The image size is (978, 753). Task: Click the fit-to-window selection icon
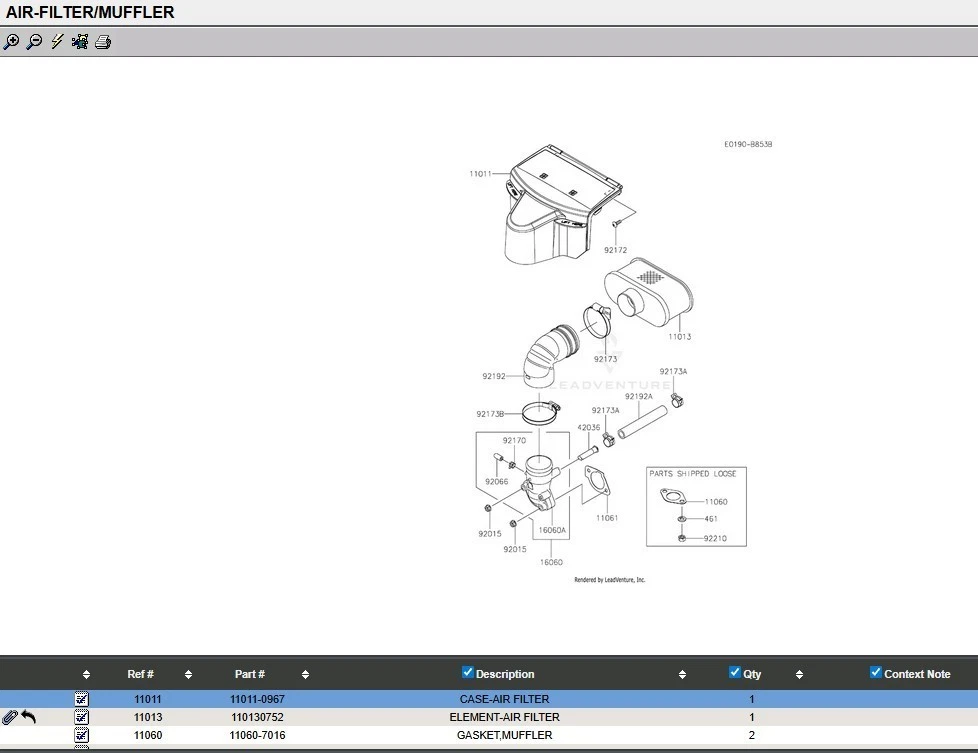click(x=80, y=42)
